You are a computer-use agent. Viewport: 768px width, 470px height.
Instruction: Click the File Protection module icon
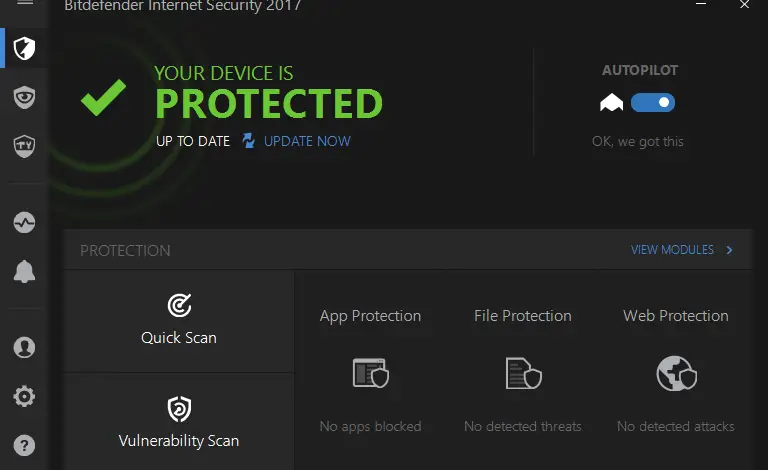523,373
